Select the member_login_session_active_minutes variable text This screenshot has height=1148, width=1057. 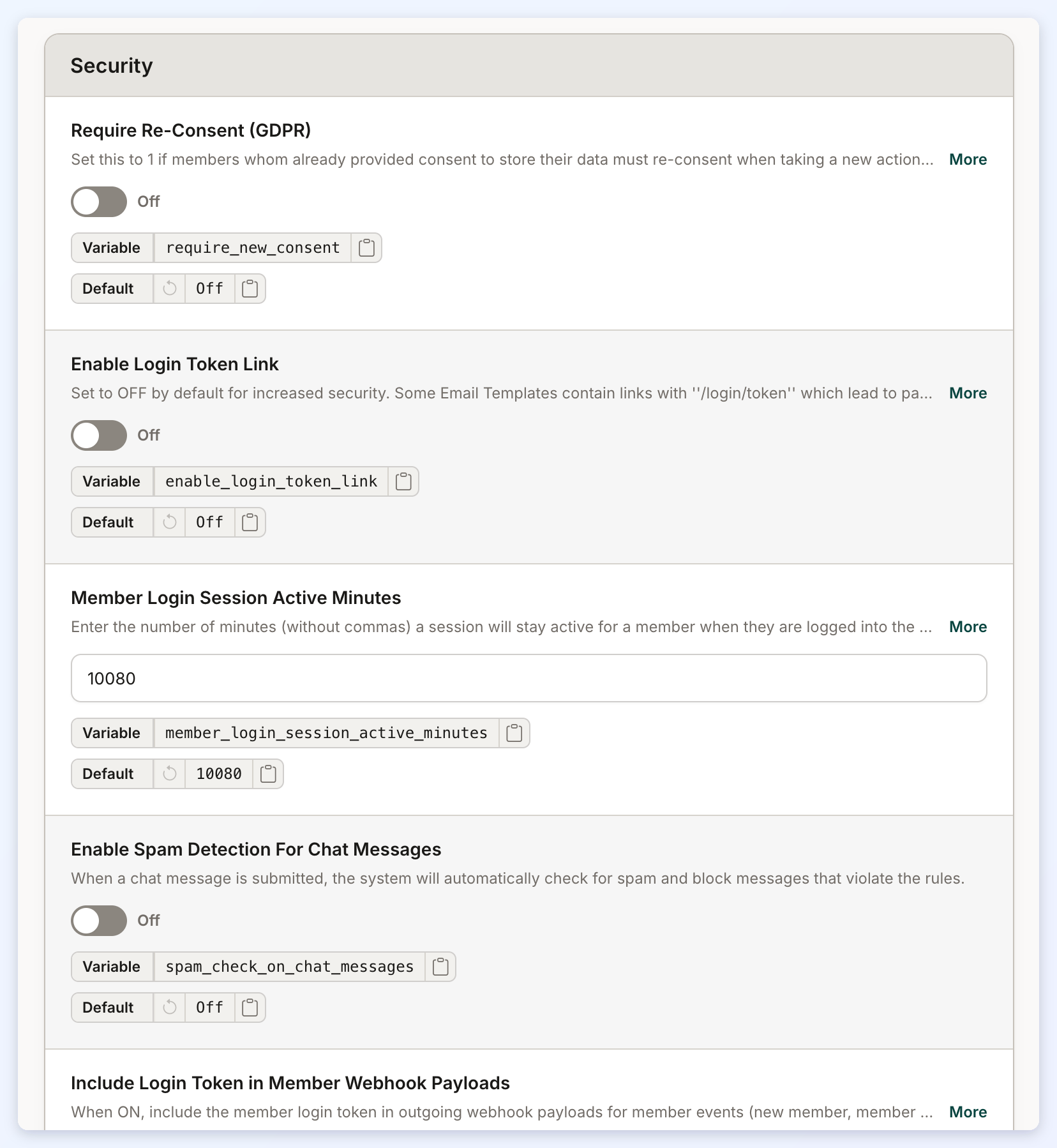pos(326,733)
